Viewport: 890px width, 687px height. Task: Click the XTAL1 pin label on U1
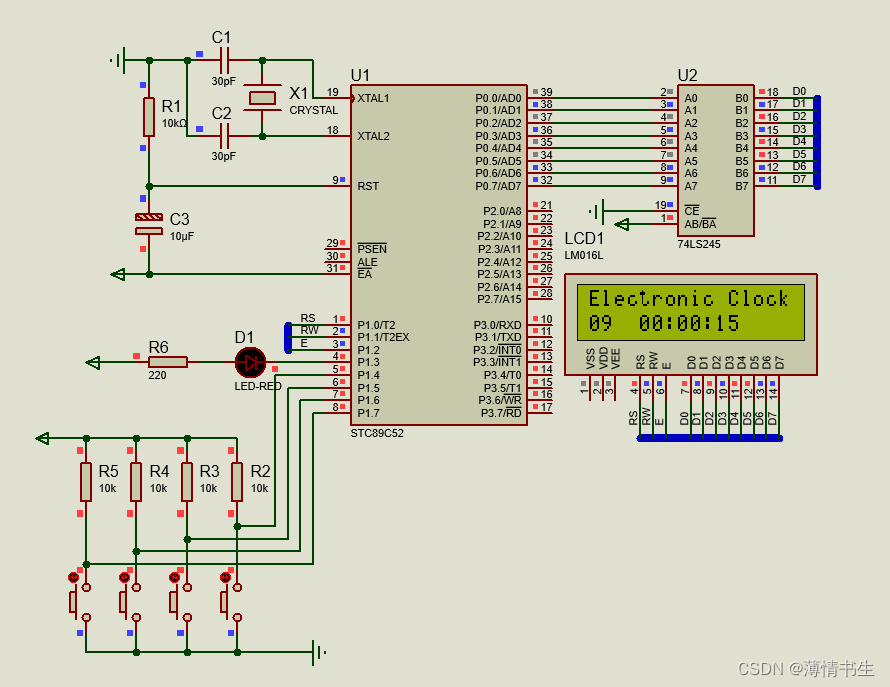(x=373, y=98)
